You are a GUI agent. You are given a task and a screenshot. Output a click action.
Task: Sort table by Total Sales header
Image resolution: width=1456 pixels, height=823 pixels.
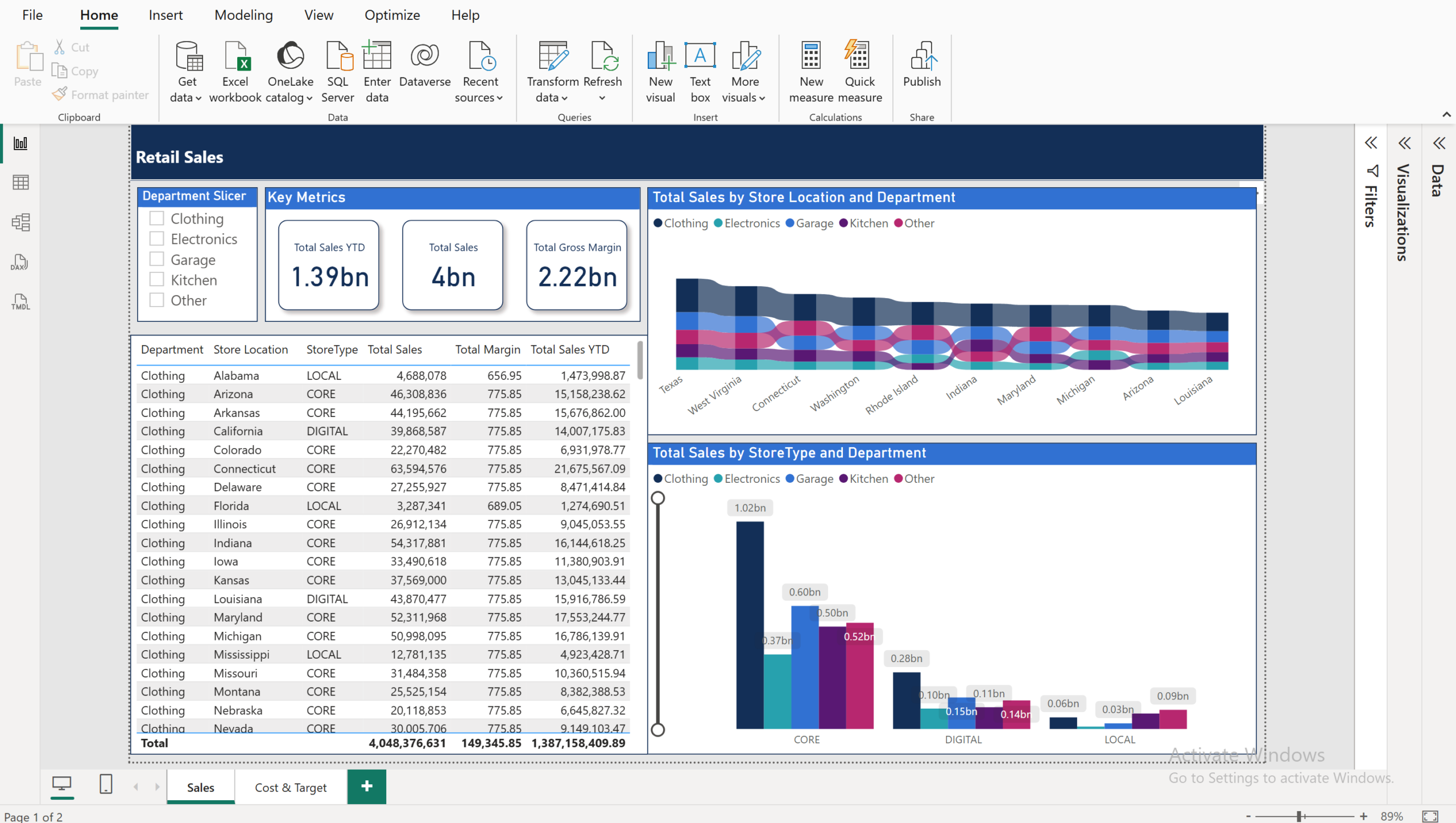coord(395,349)
